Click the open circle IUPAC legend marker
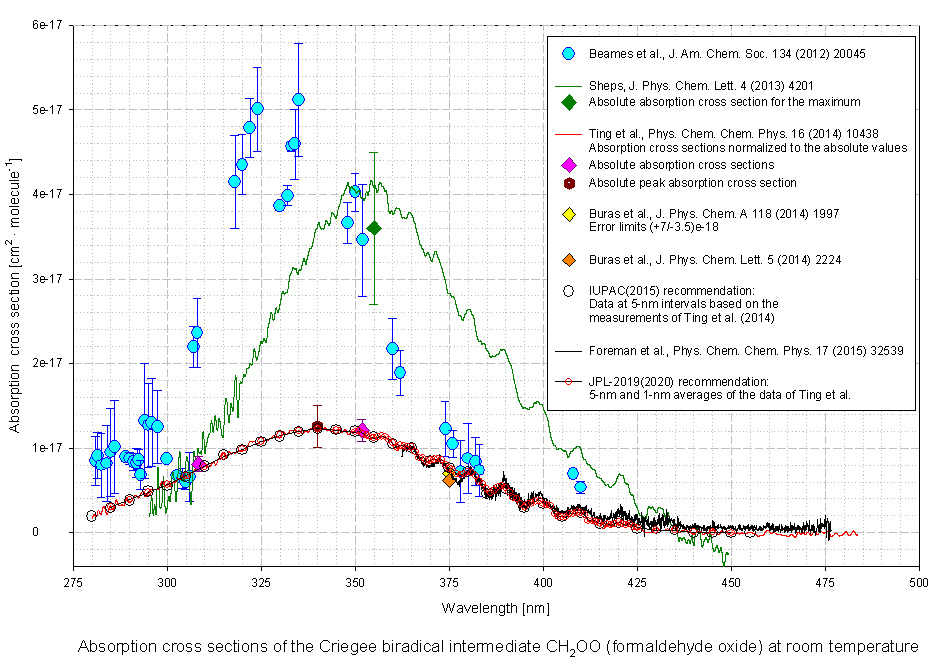 [x=568, y=291]
